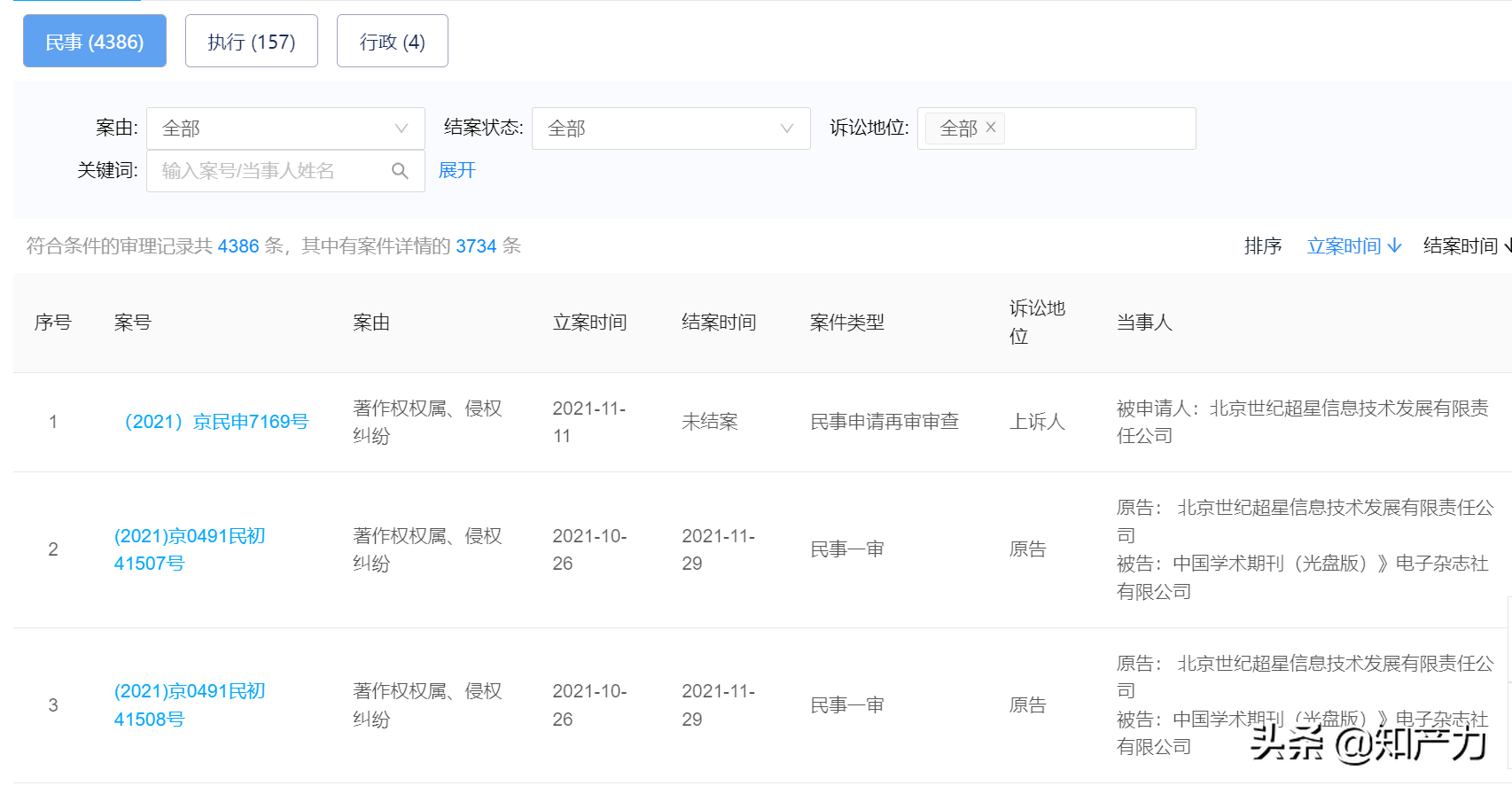Click the 2021-11-11 filing date
1512x786 pixels.
(x=589, y=422)
